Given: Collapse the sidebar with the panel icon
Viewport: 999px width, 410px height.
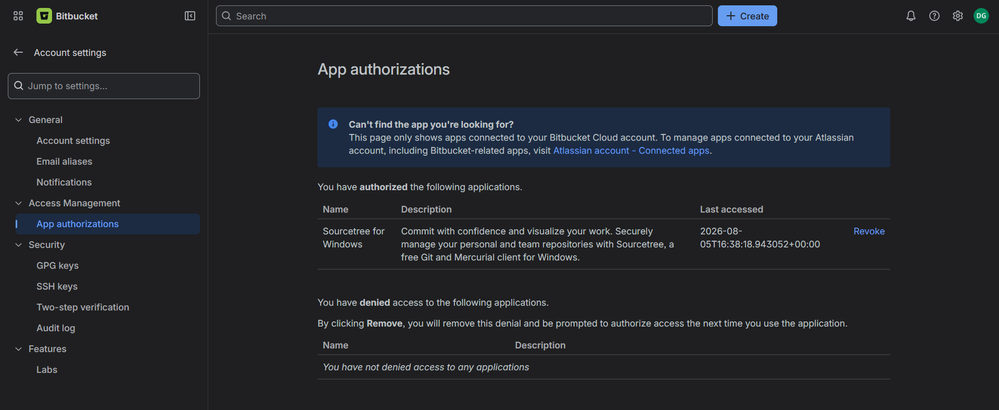Looking at the screenshot, I should [190, 16].
